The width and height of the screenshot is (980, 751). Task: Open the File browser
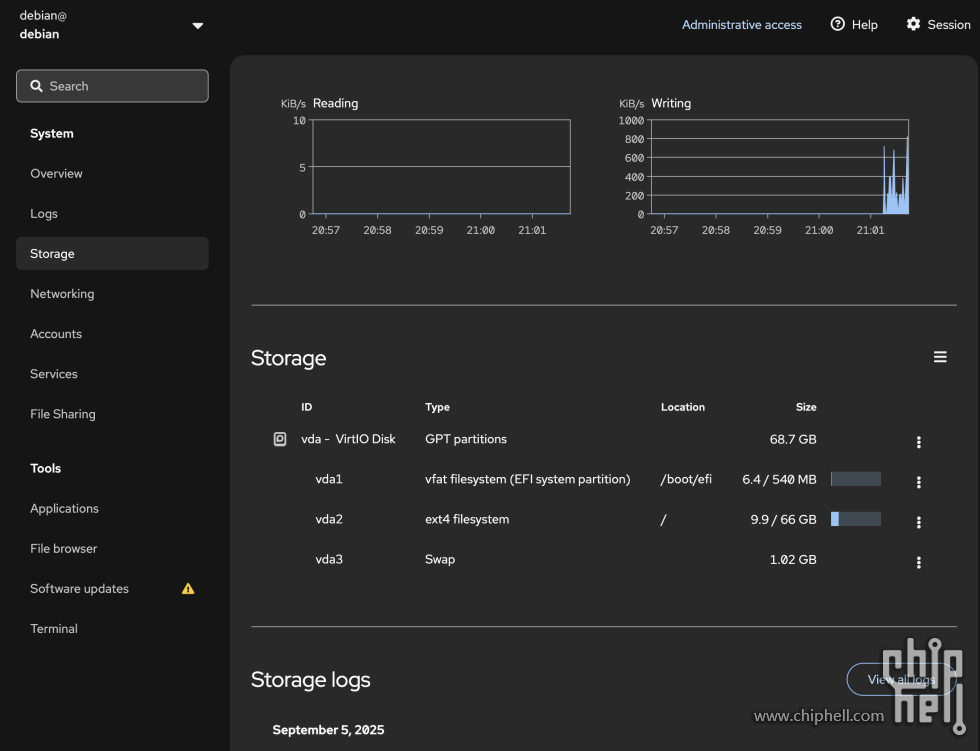click(64, 548)
